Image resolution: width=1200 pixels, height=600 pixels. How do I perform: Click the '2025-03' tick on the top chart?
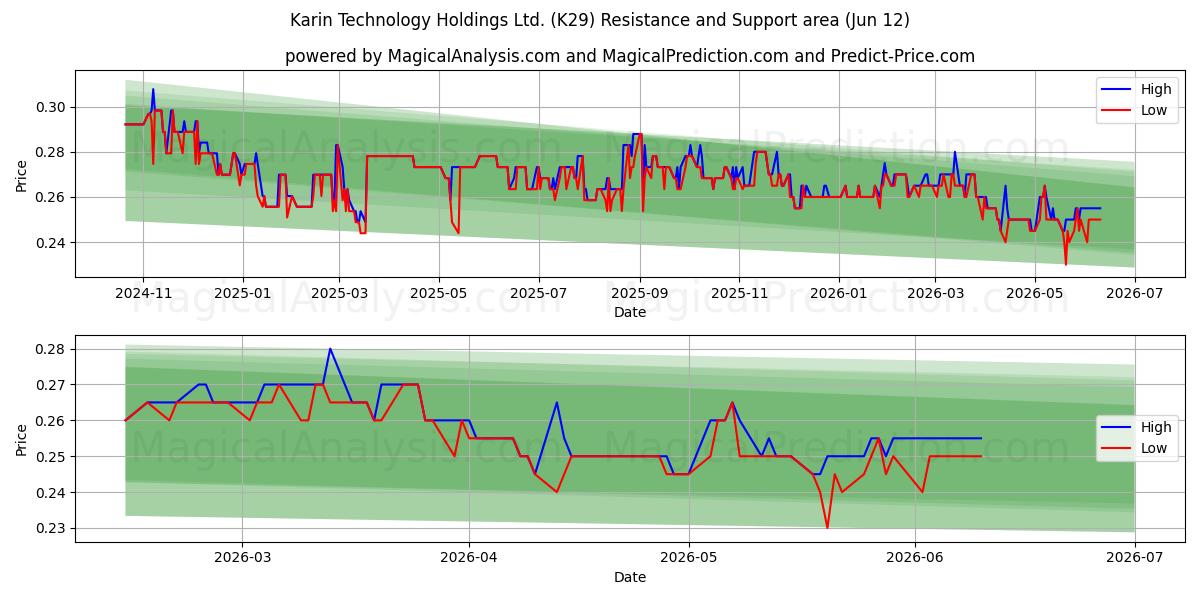339,292
